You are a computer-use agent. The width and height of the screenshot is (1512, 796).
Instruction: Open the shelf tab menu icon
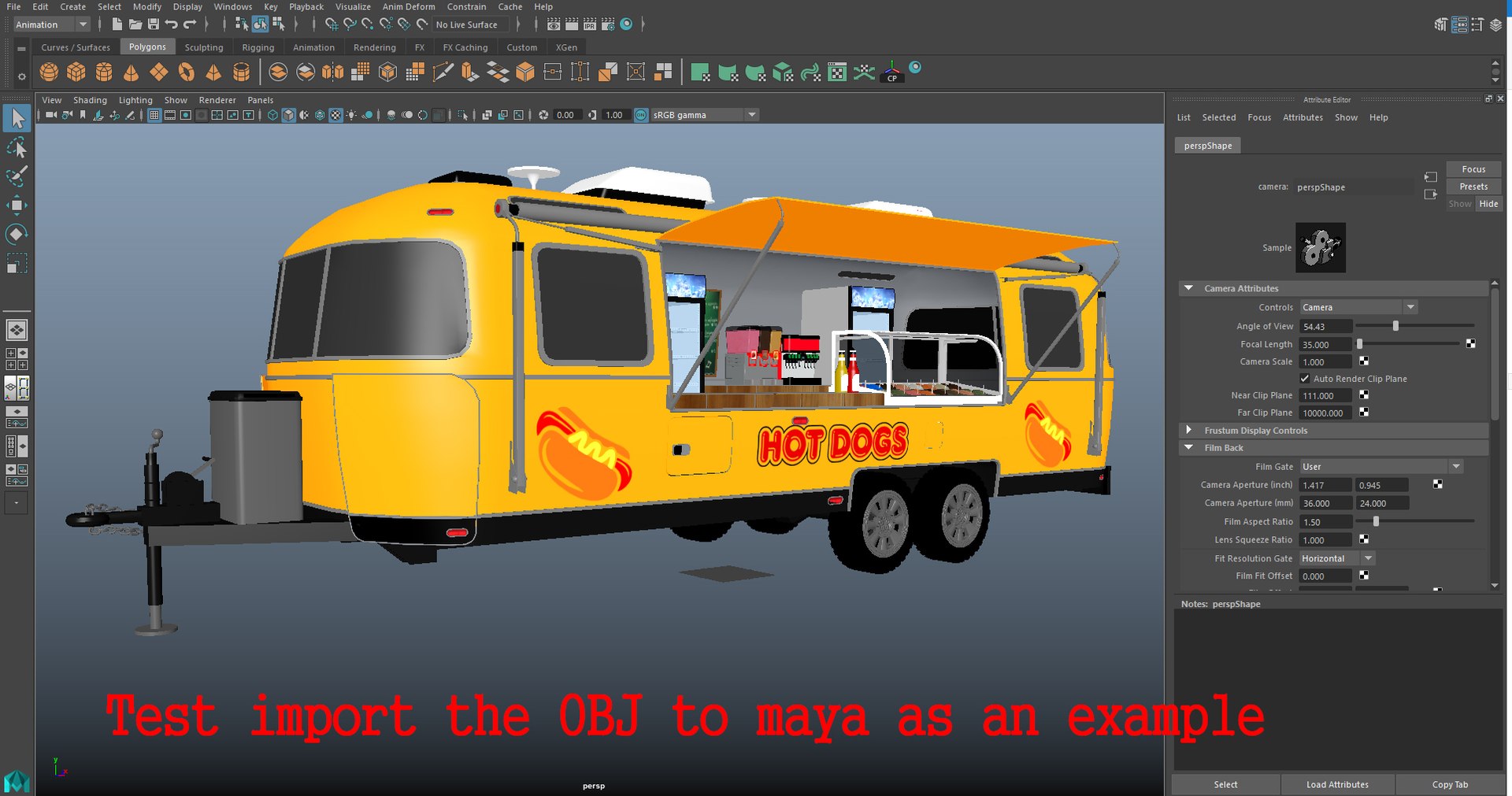point(21,49)
